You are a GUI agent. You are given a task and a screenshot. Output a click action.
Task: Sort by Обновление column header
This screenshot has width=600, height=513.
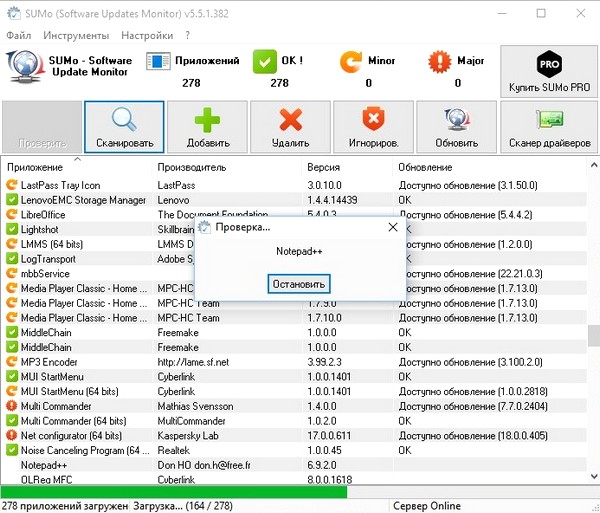490,167
